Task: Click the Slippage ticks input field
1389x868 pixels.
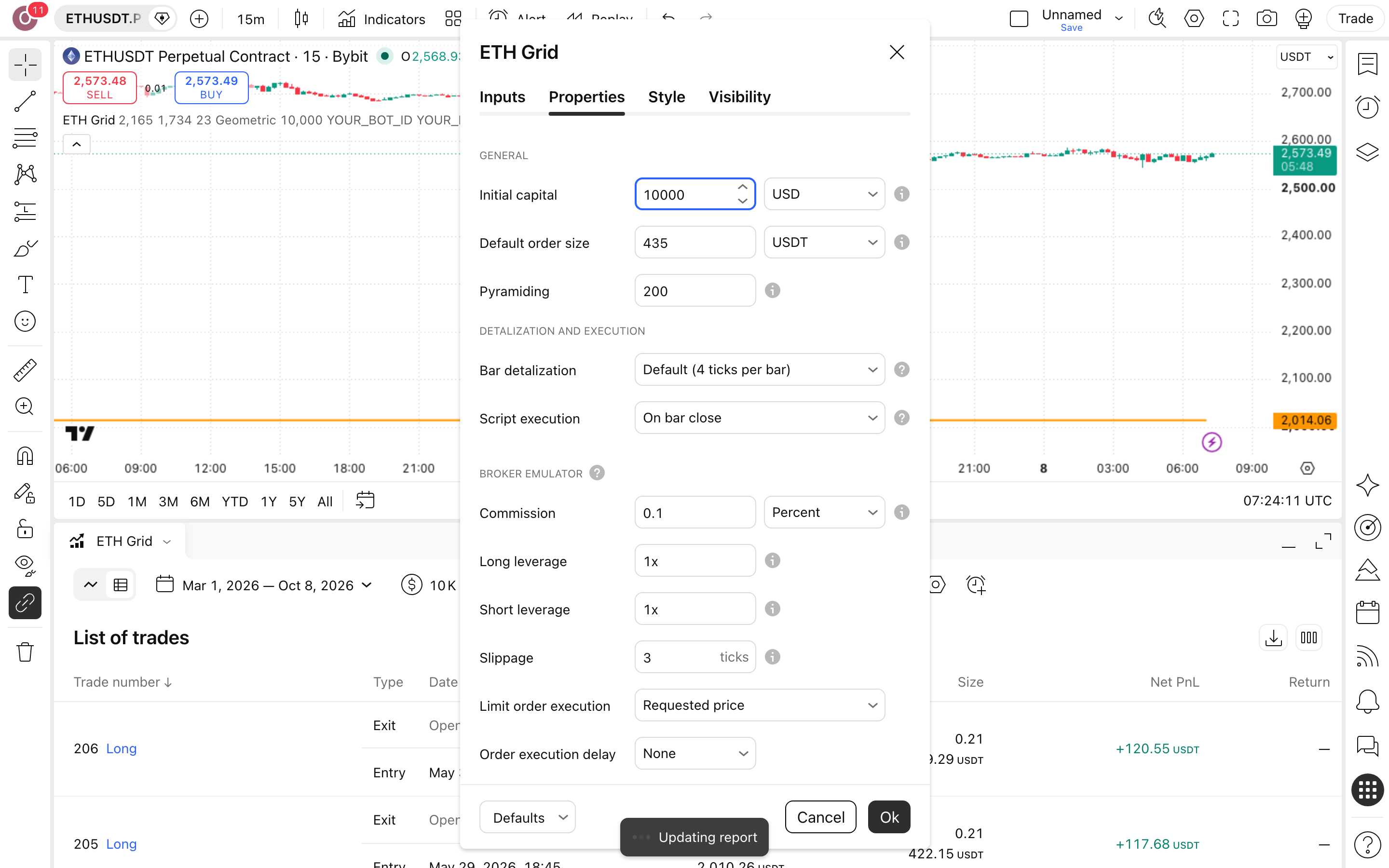Action: click(x=695, y=657)
